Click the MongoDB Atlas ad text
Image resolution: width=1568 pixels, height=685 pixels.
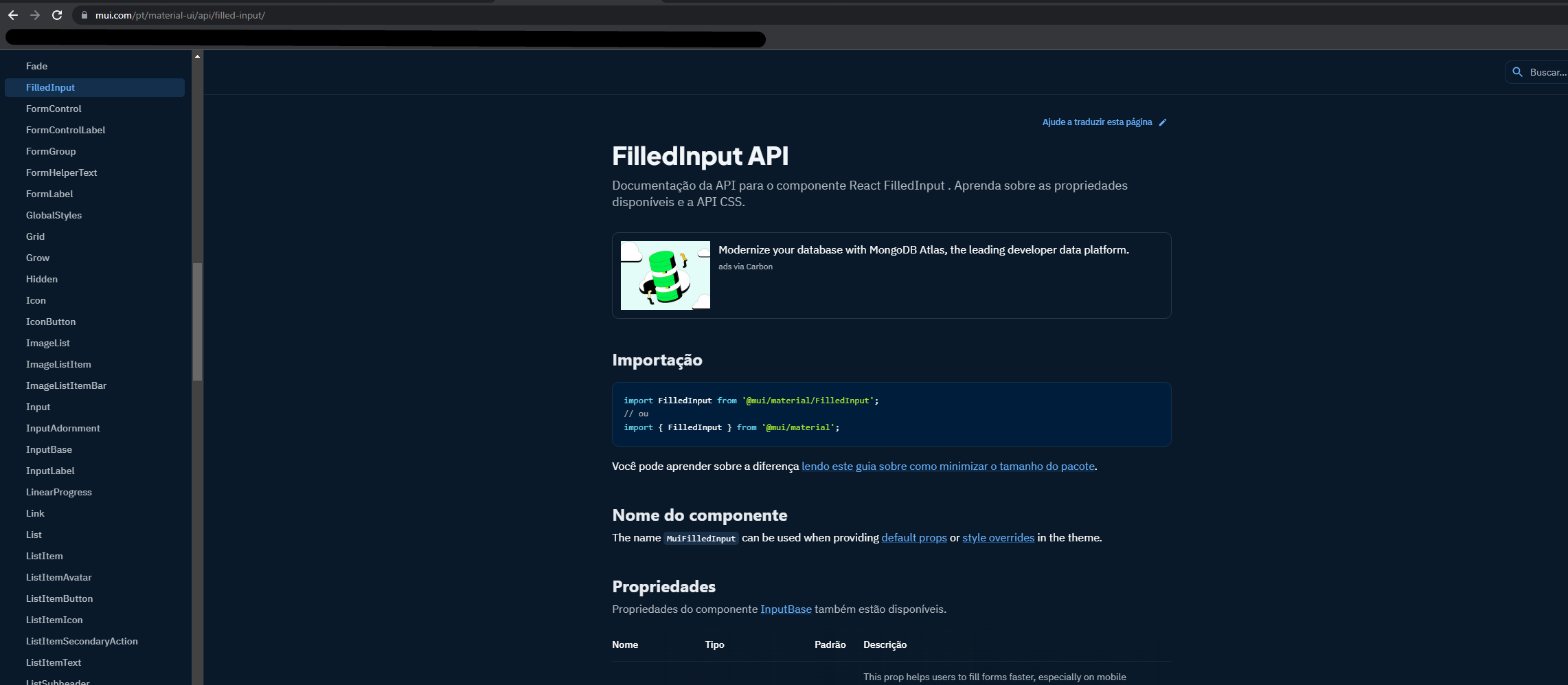[924, 250]
